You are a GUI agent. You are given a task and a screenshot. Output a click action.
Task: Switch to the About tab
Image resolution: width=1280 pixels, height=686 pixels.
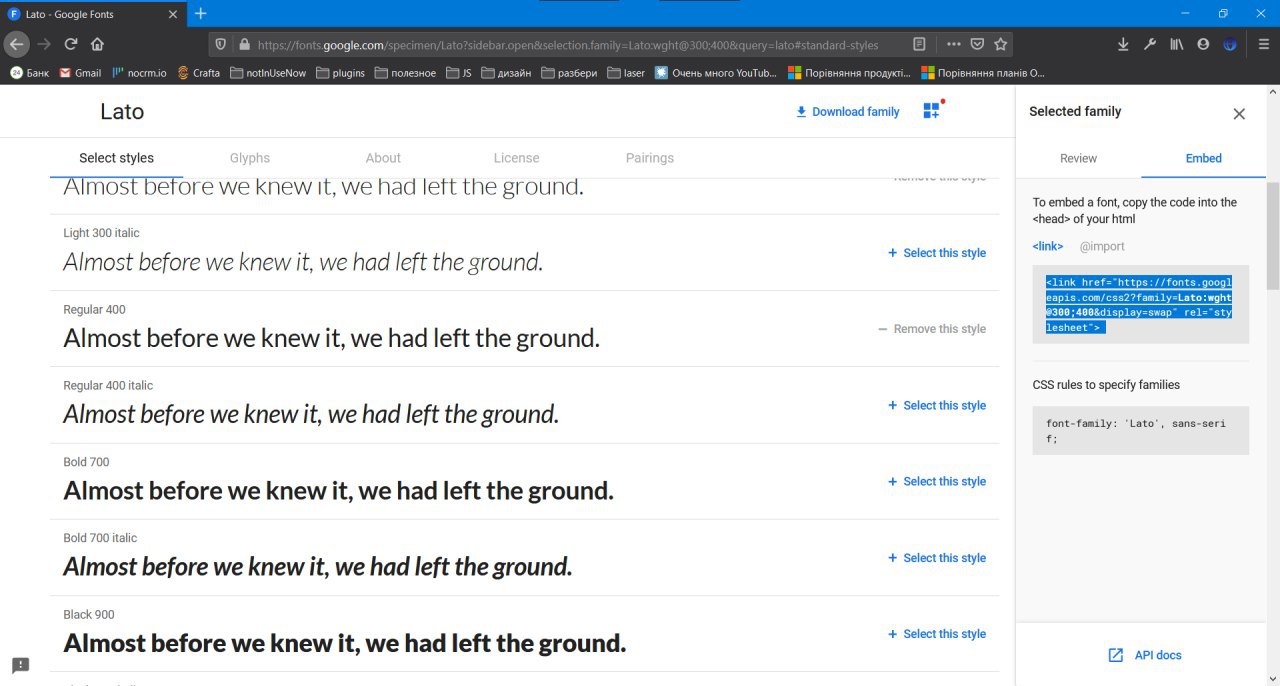pyautogui.click(x=383, y=158)
